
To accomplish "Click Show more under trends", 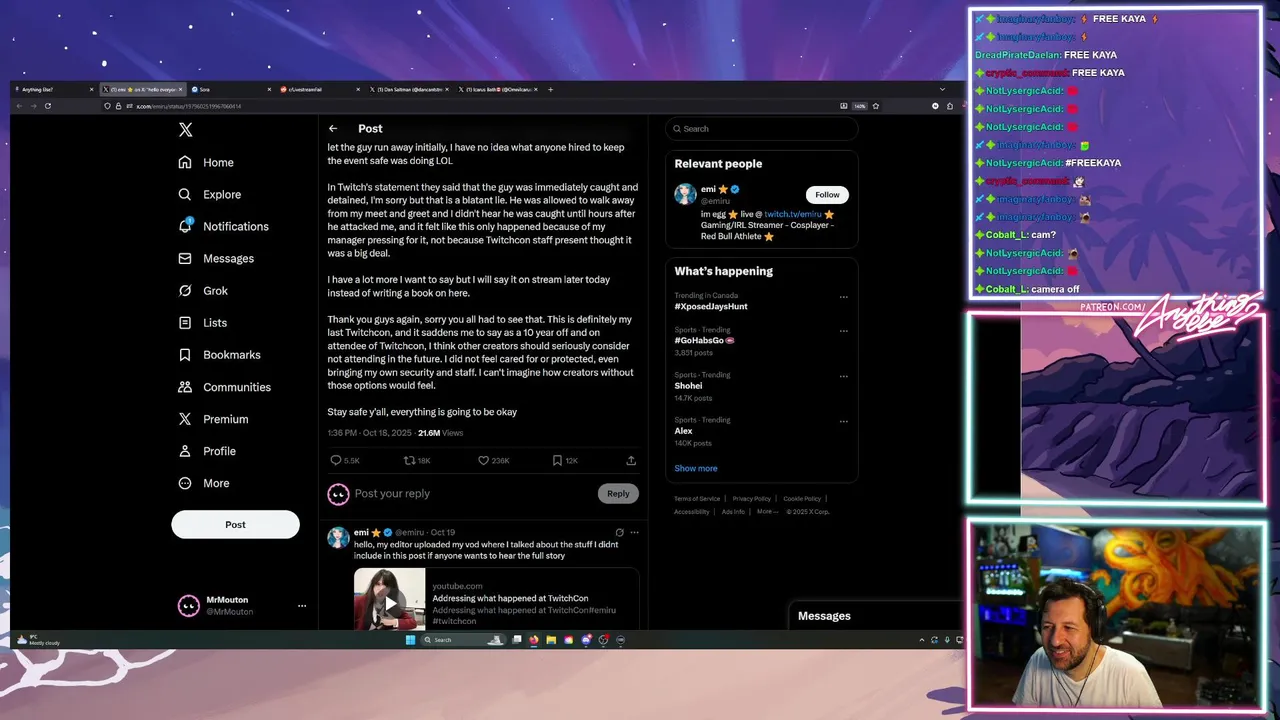I will [x=695, y=468].
